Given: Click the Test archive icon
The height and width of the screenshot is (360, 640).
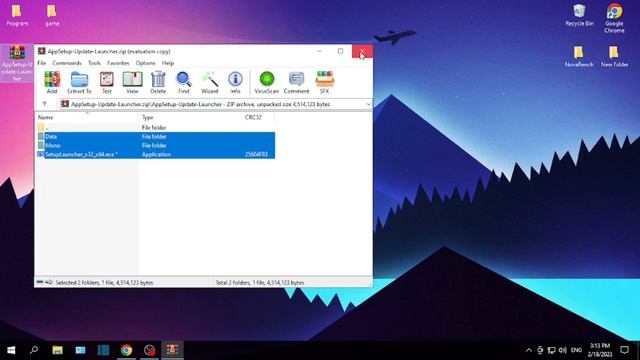Looking at the screenshot, I should click(107, 82).
